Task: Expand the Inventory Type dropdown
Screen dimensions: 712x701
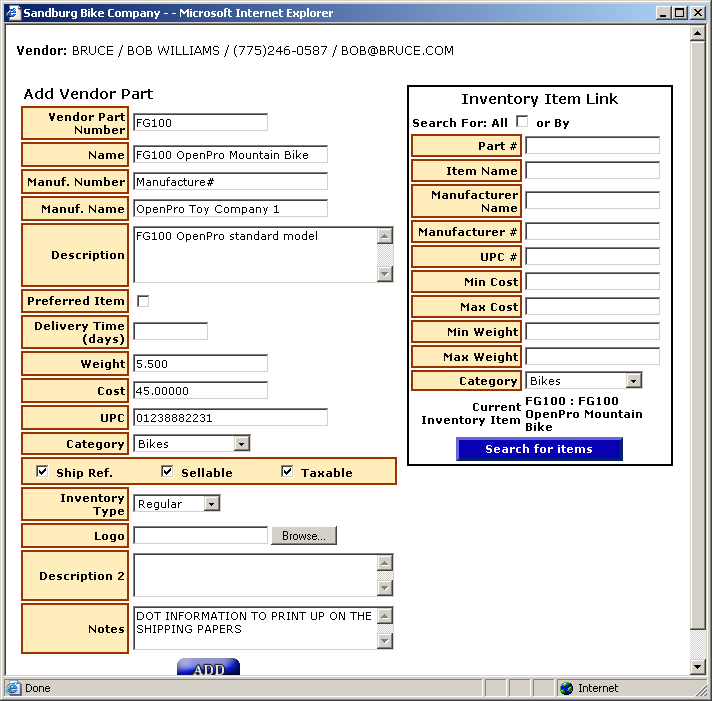Action: [211, 504]
